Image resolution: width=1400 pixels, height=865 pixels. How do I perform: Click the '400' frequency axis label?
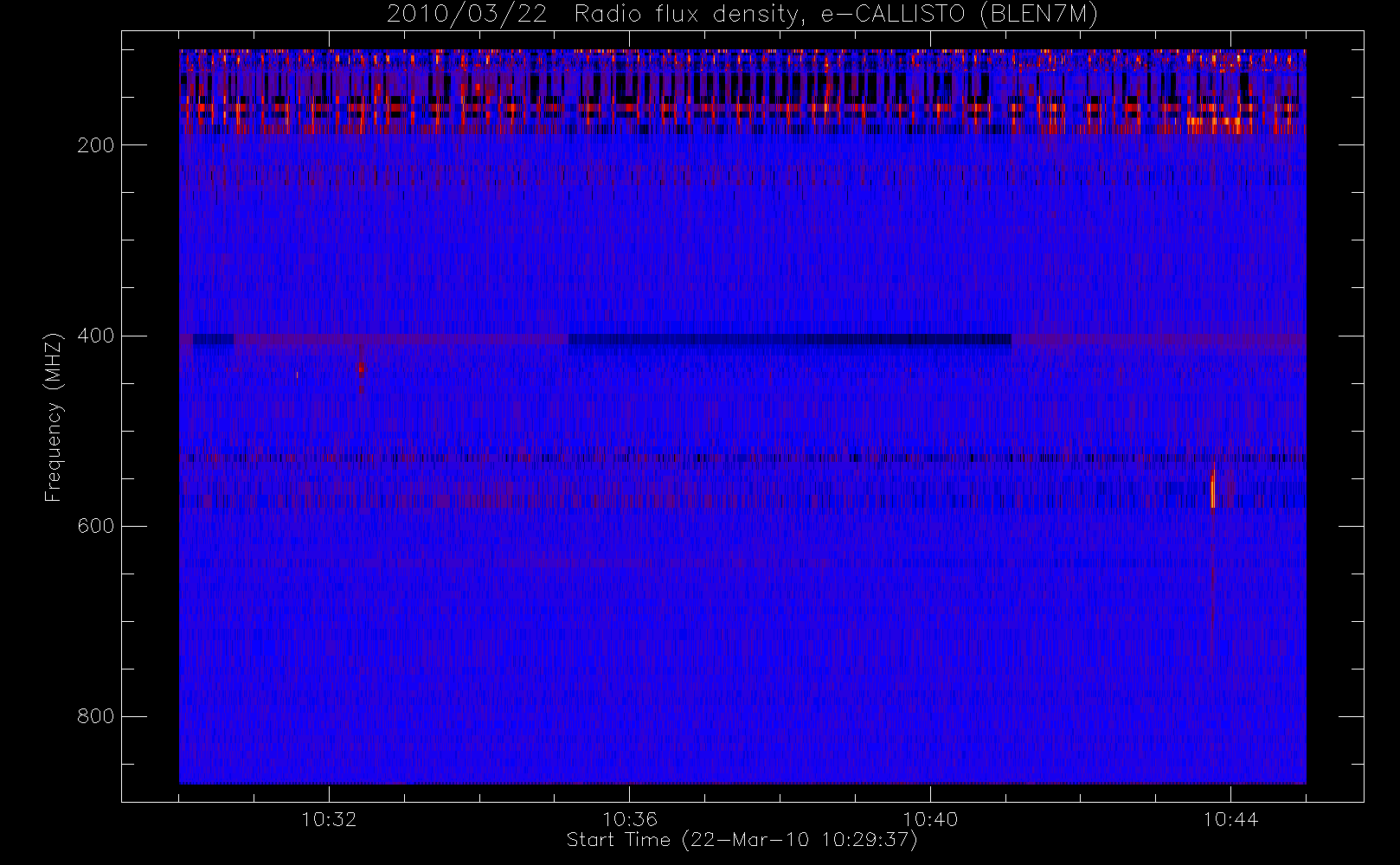point(95,336)
